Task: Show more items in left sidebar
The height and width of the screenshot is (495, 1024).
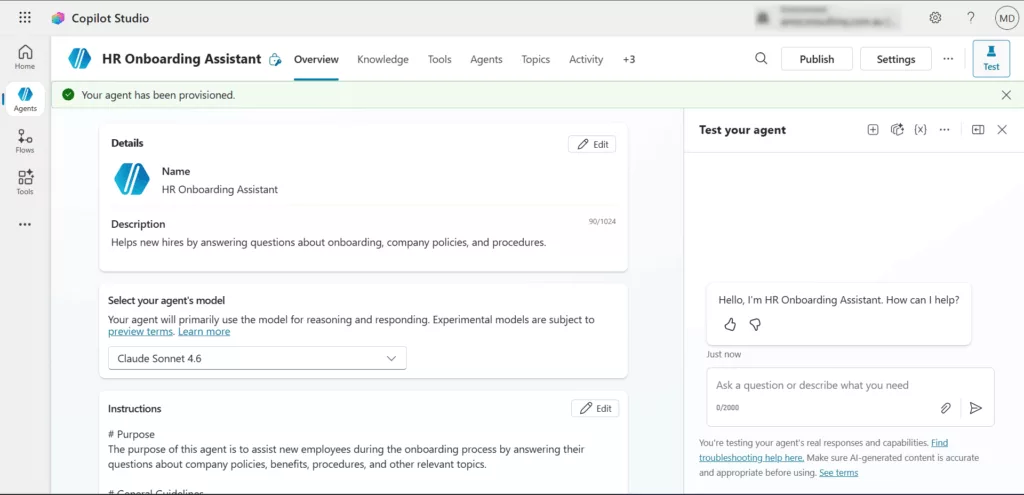Action: (x=25, y=225)
